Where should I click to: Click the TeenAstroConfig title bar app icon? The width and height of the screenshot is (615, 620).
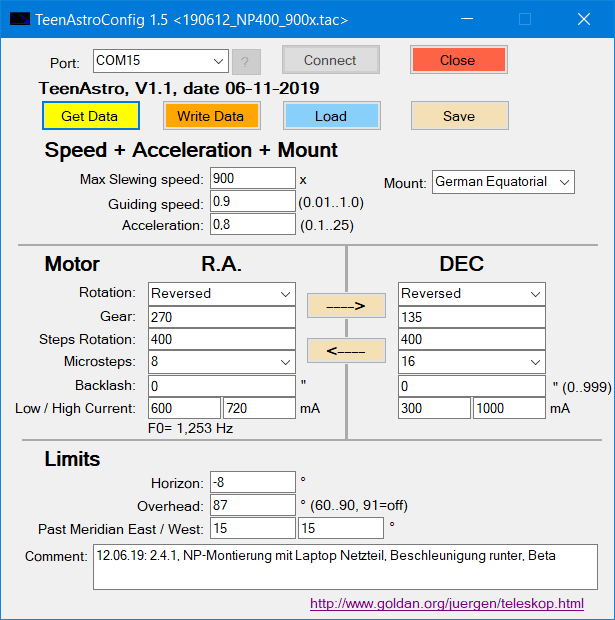coord(20,19)
